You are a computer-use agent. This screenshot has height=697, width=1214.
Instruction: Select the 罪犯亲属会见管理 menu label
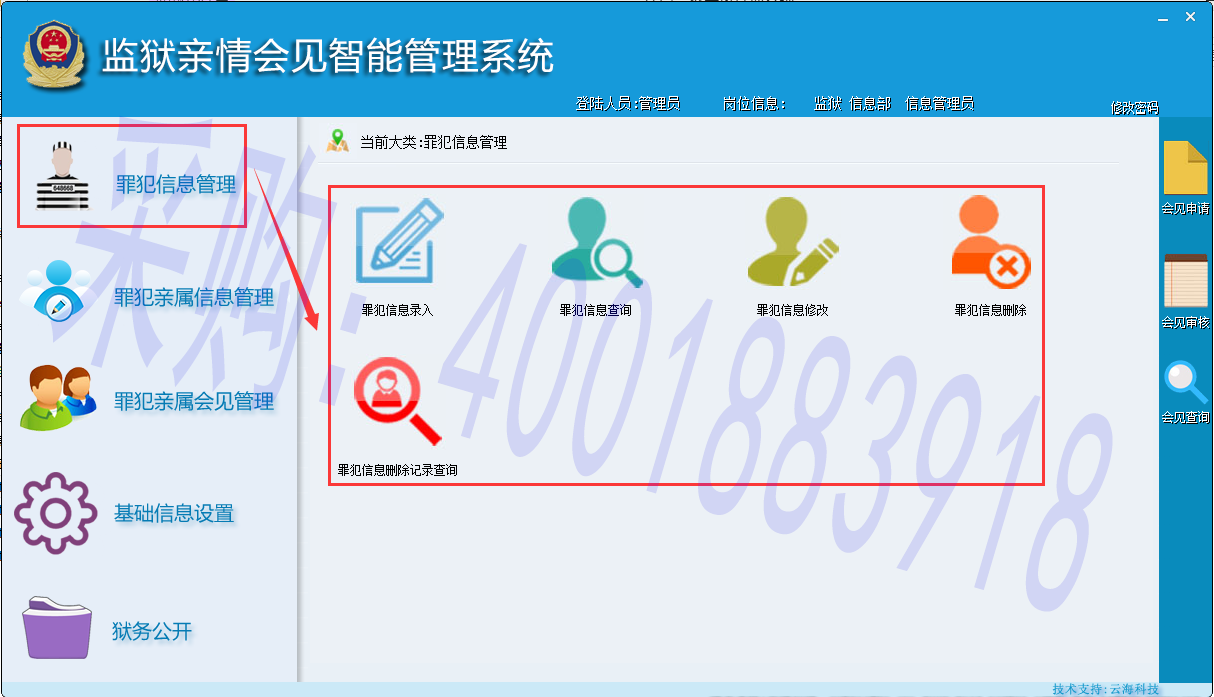[x=194, y=401]
